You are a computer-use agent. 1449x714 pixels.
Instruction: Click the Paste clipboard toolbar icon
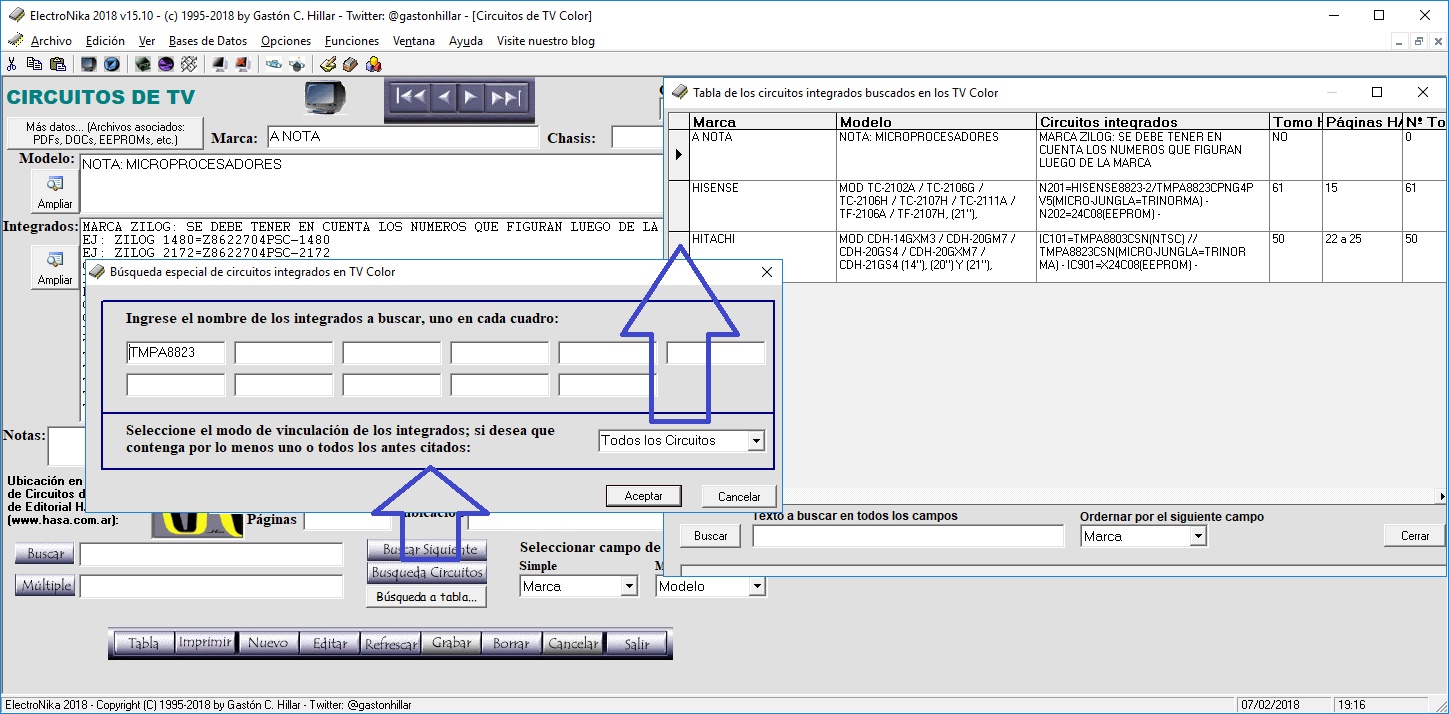57,64
